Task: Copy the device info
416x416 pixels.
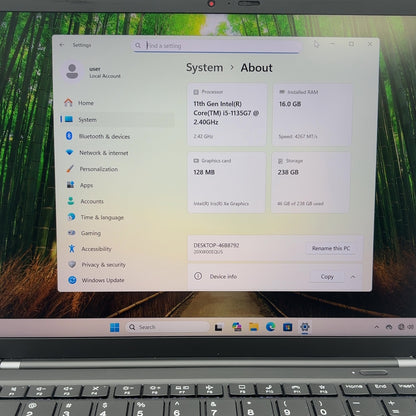Action: pyautogui.click(x=327, y=277)
